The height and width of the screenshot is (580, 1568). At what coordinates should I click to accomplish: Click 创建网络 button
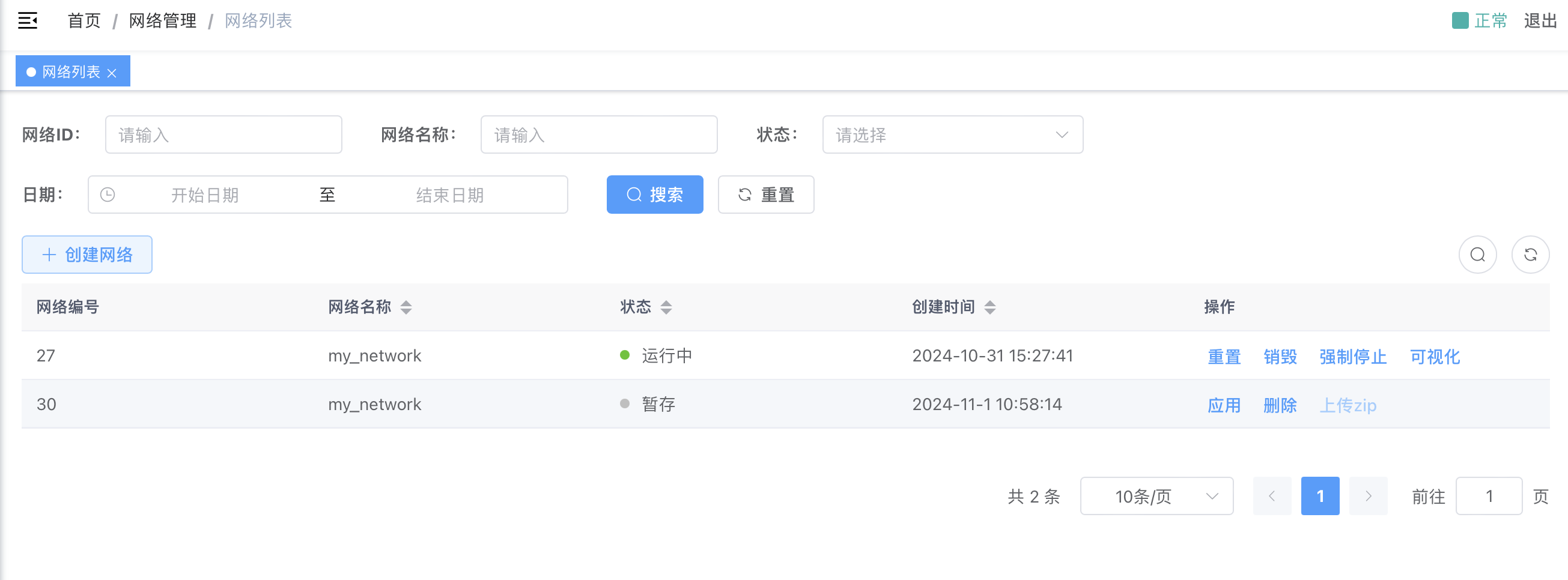[x=87, y=255]
